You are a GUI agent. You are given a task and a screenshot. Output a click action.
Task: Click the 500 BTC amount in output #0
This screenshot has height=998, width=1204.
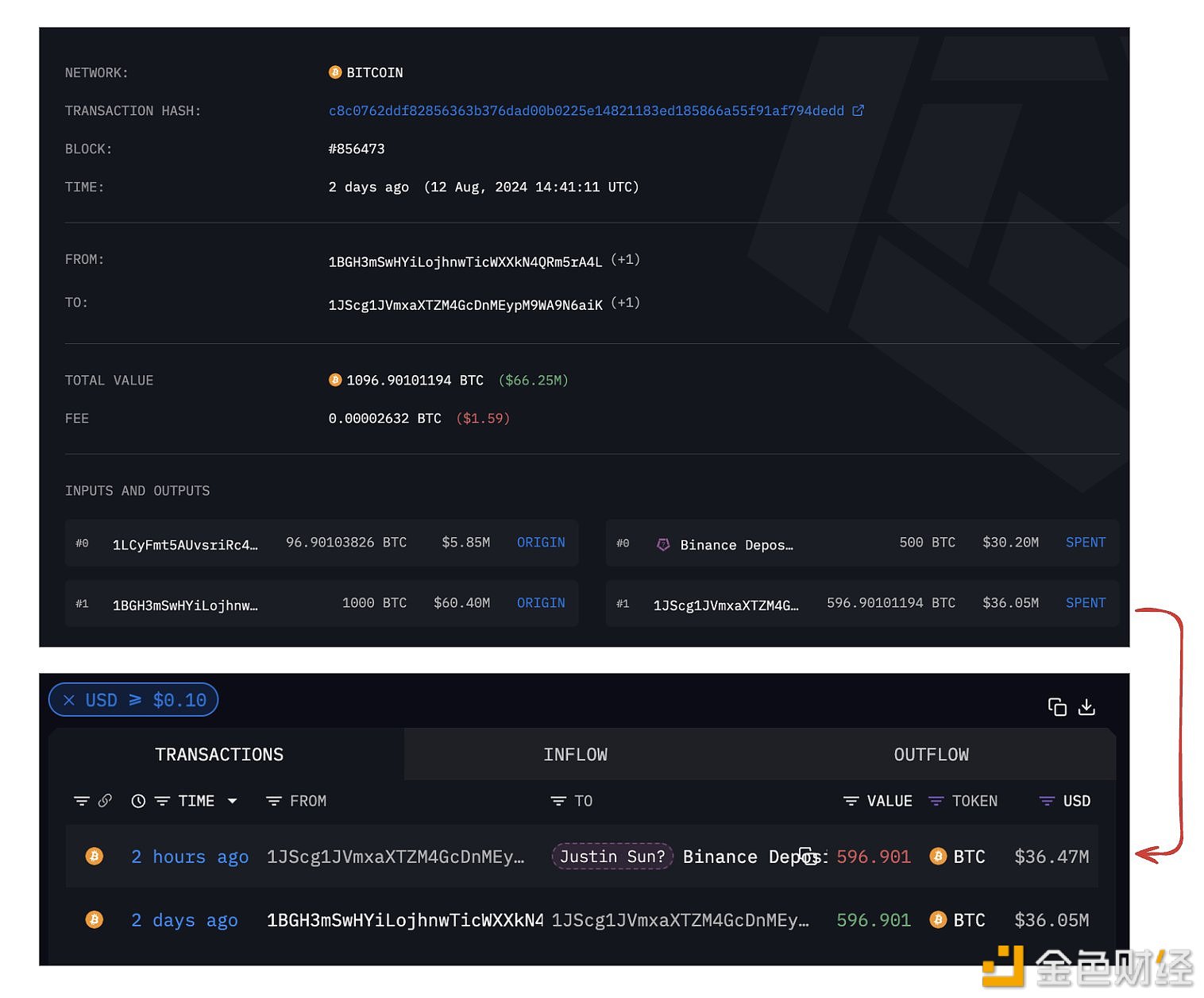point(927,542)
